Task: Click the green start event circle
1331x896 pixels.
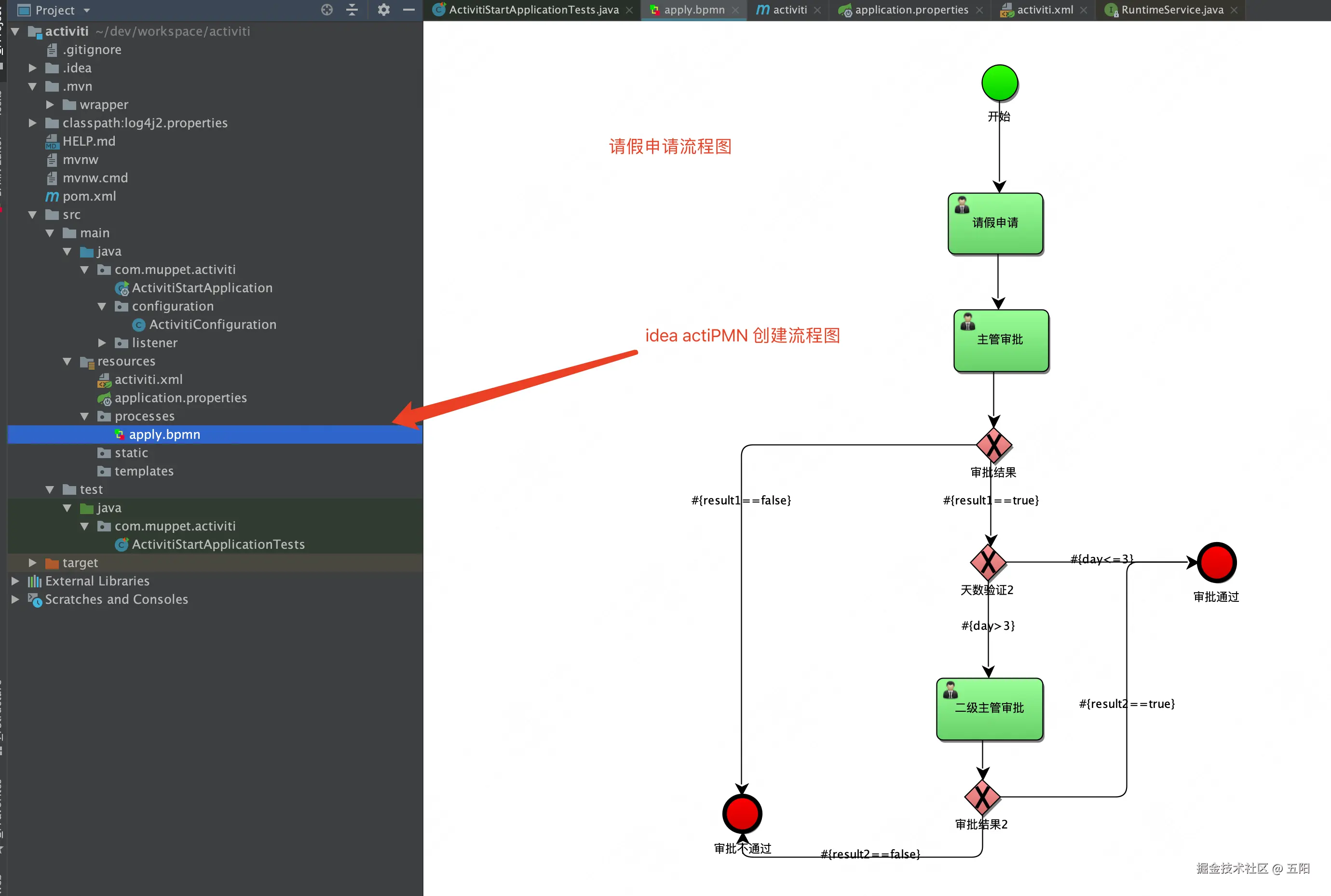Action: coord(1000,83)
